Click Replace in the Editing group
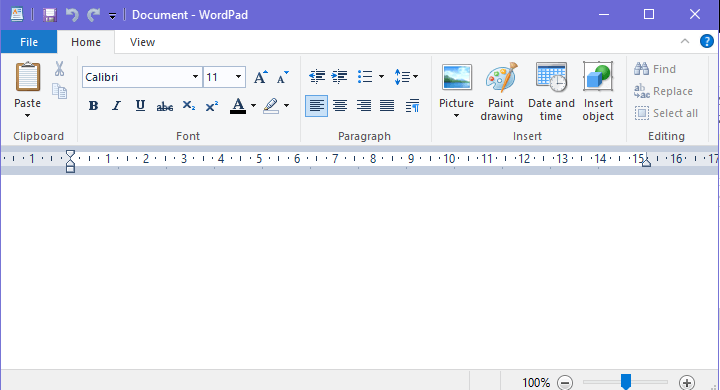Screen dimensions: 720x390 pos(664,91)
